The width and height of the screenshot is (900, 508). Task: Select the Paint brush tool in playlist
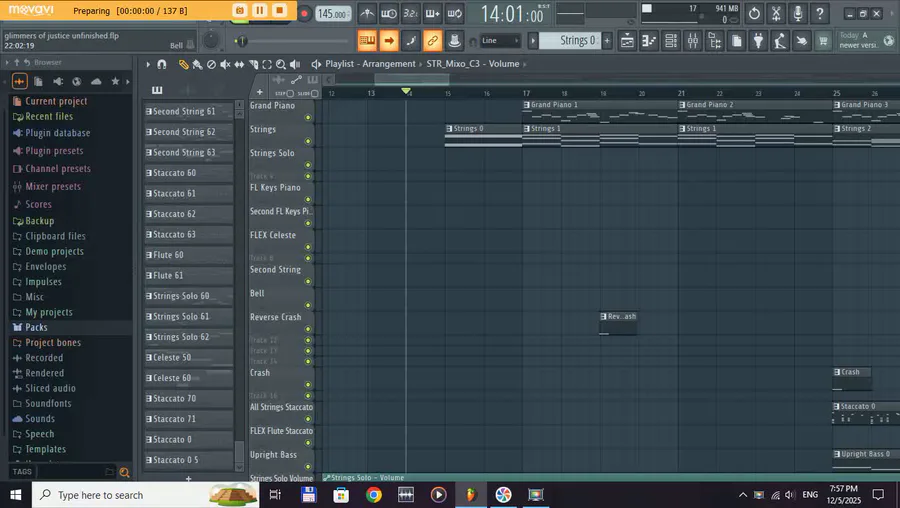pyautogui.click(x=197, y=64)
